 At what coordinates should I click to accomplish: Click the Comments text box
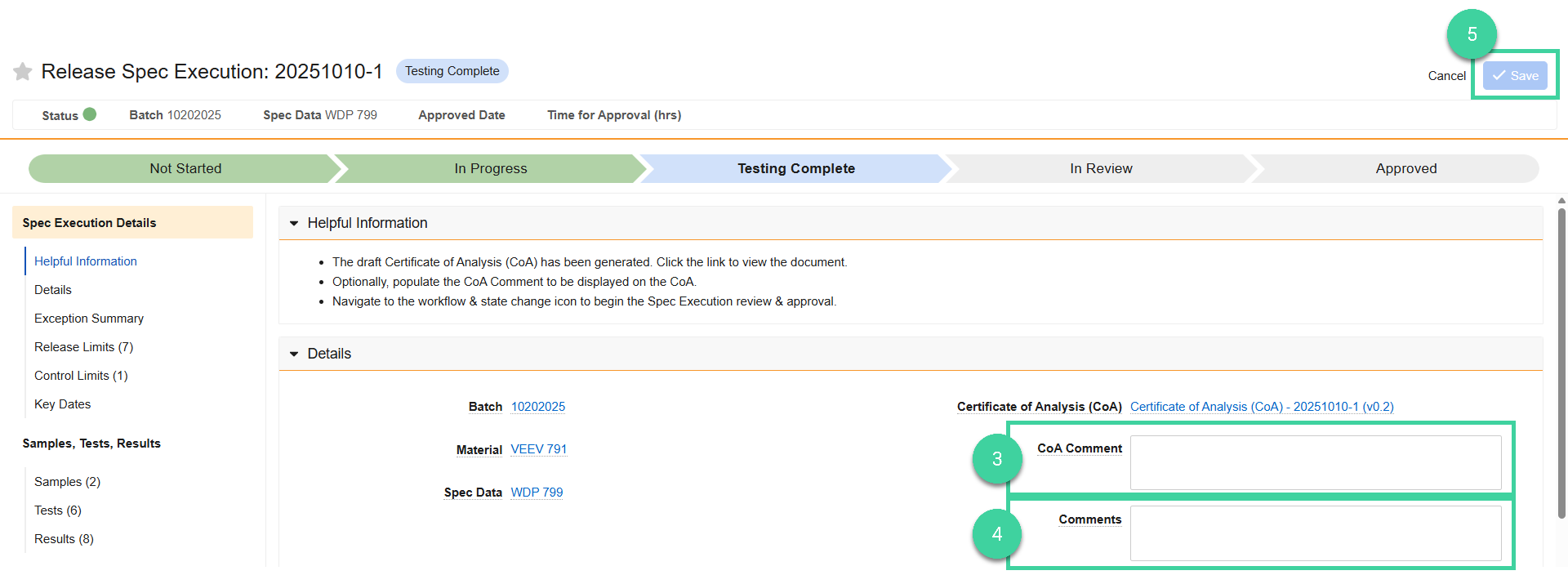[x=1315, y=533]
